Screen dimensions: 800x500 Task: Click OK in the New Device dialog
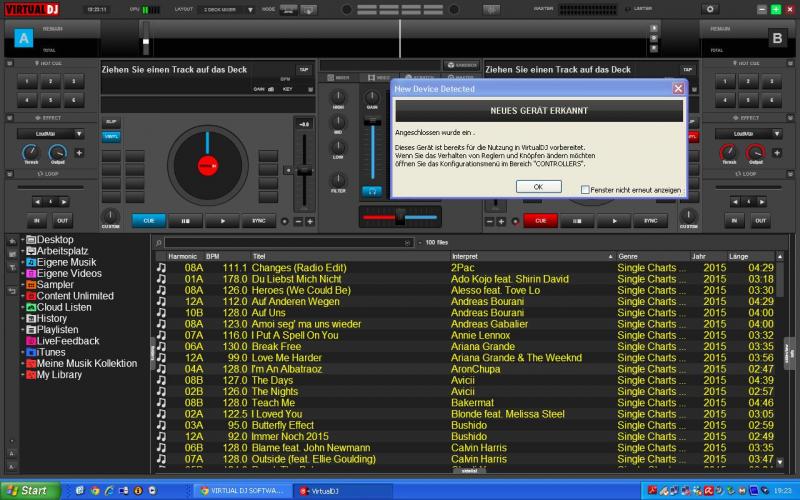tap(538, 187)
